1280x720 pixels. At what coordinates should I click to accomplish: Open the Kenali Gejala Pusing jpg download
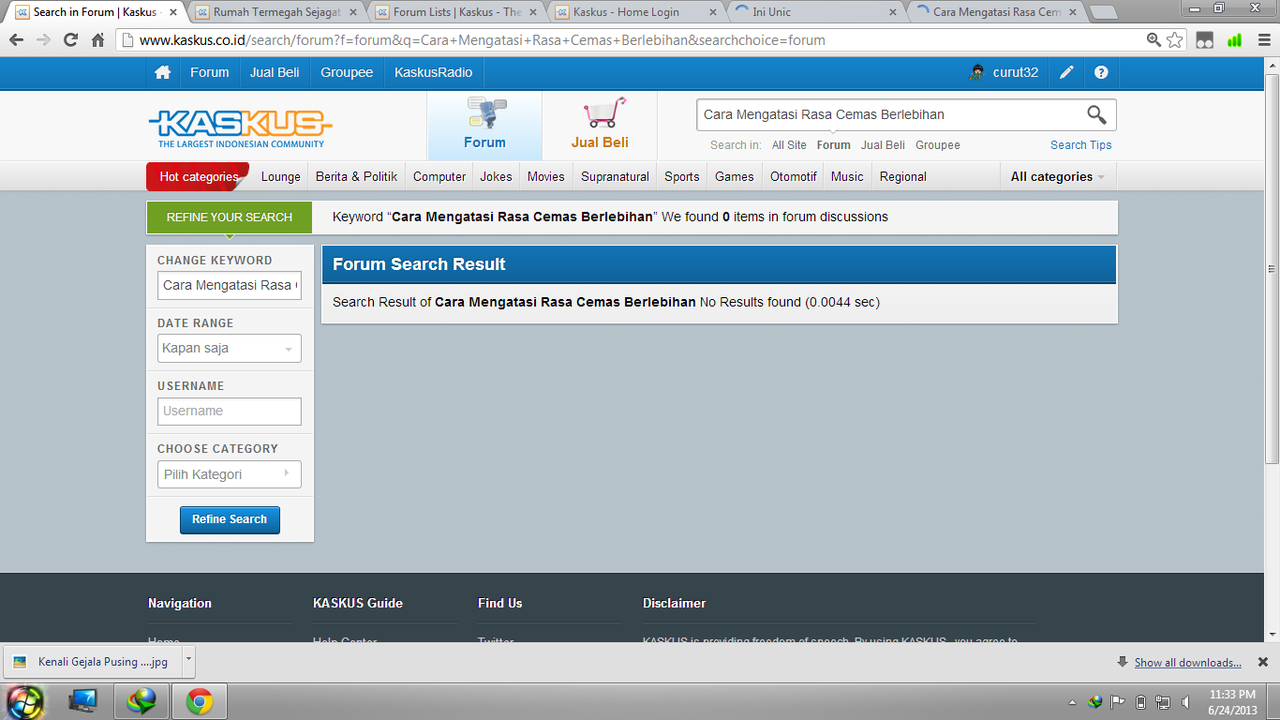92,661
